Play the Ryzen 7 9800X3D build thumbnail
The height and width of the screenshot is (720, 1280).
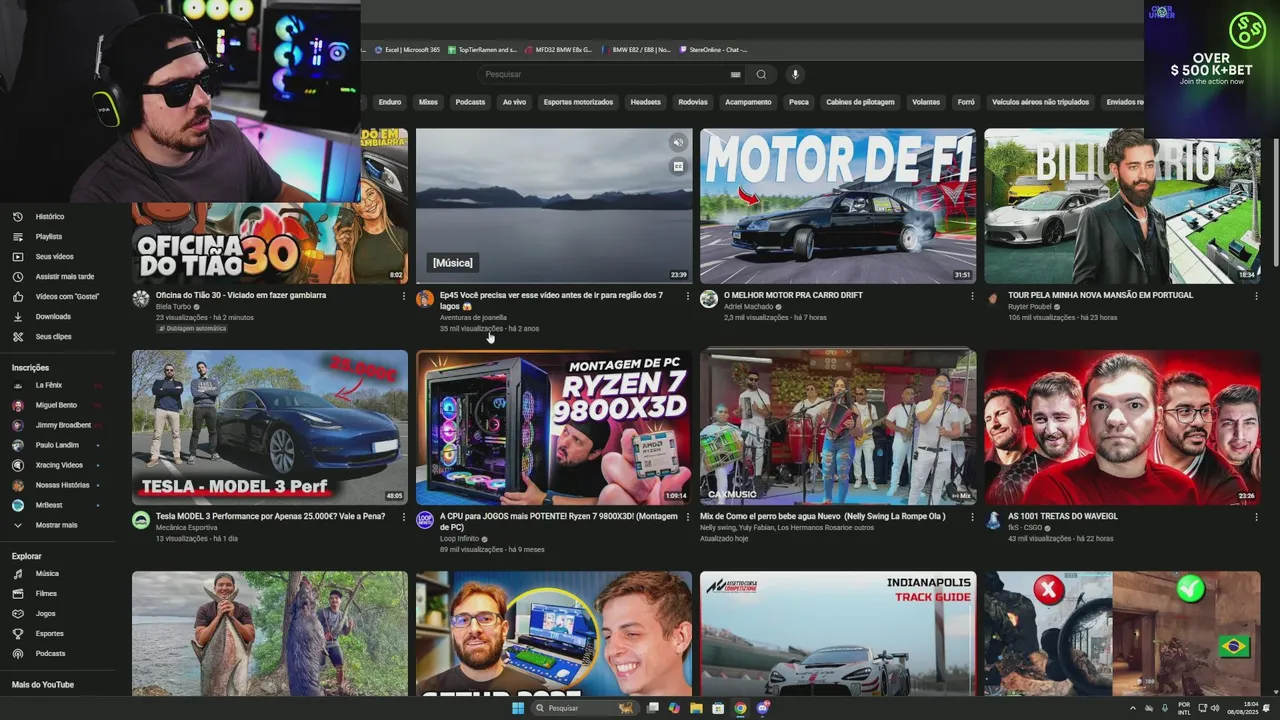pyautogui.click(x=554, y=427)
